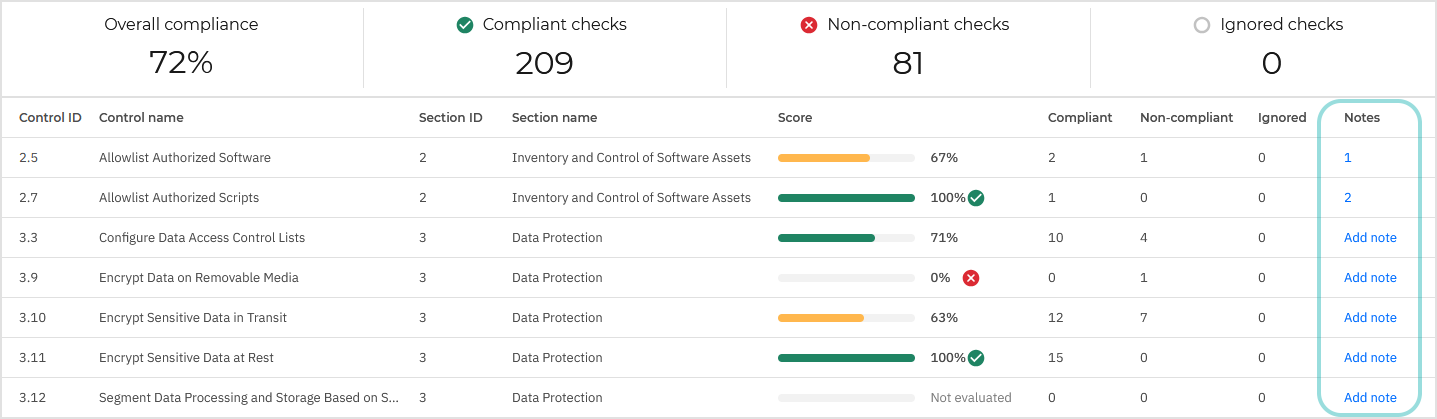Sort by Ignored column header
1437x419 pixels.
tap(1282, 118)
